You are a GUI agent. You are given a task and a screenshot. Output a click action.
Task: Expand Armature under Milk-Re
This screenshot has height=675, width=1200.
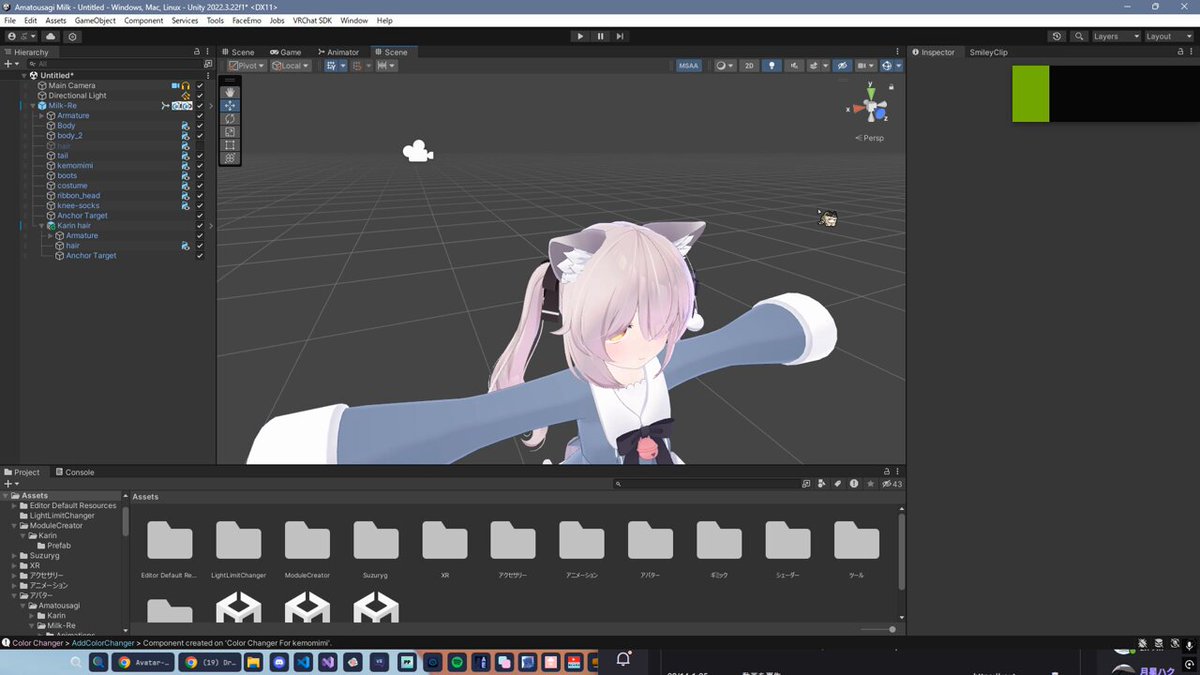[x=41, y=116]
